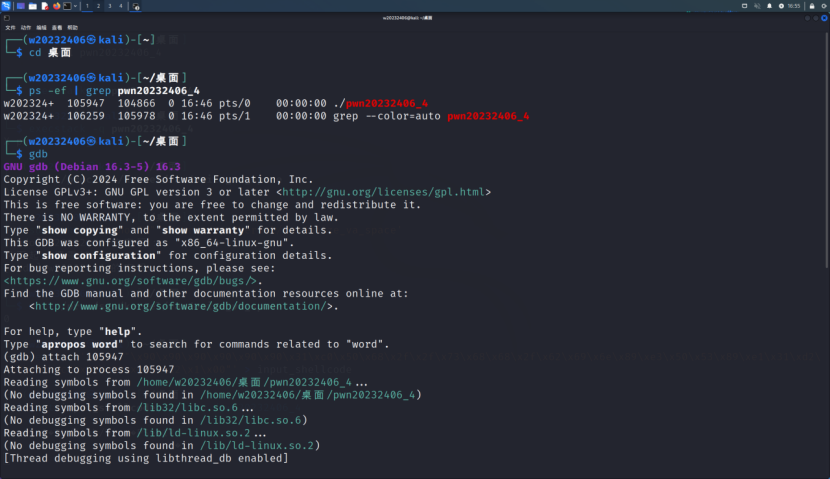830x479 pixels.
Task: Click the power manager tray icon
Action: (x=781, y=6)
